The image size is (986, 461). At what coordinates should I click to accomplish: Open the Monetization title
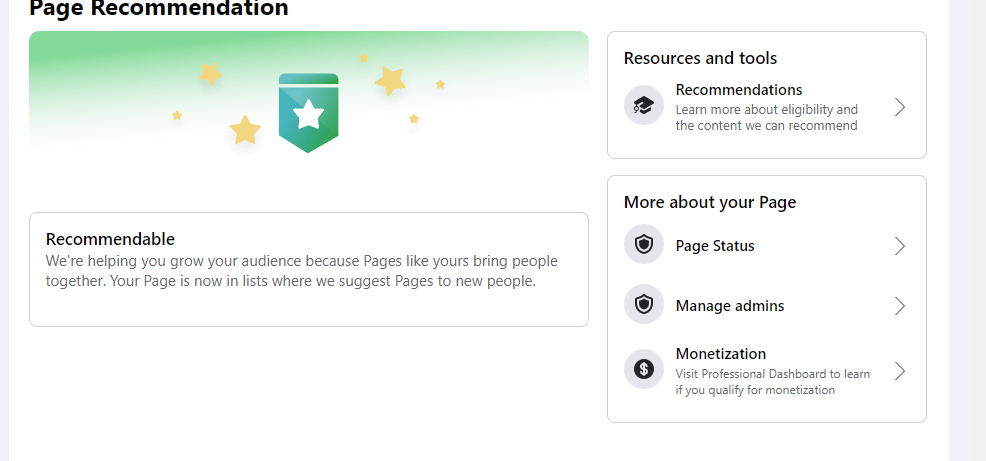pyautogui.click(x=720, y=354)
